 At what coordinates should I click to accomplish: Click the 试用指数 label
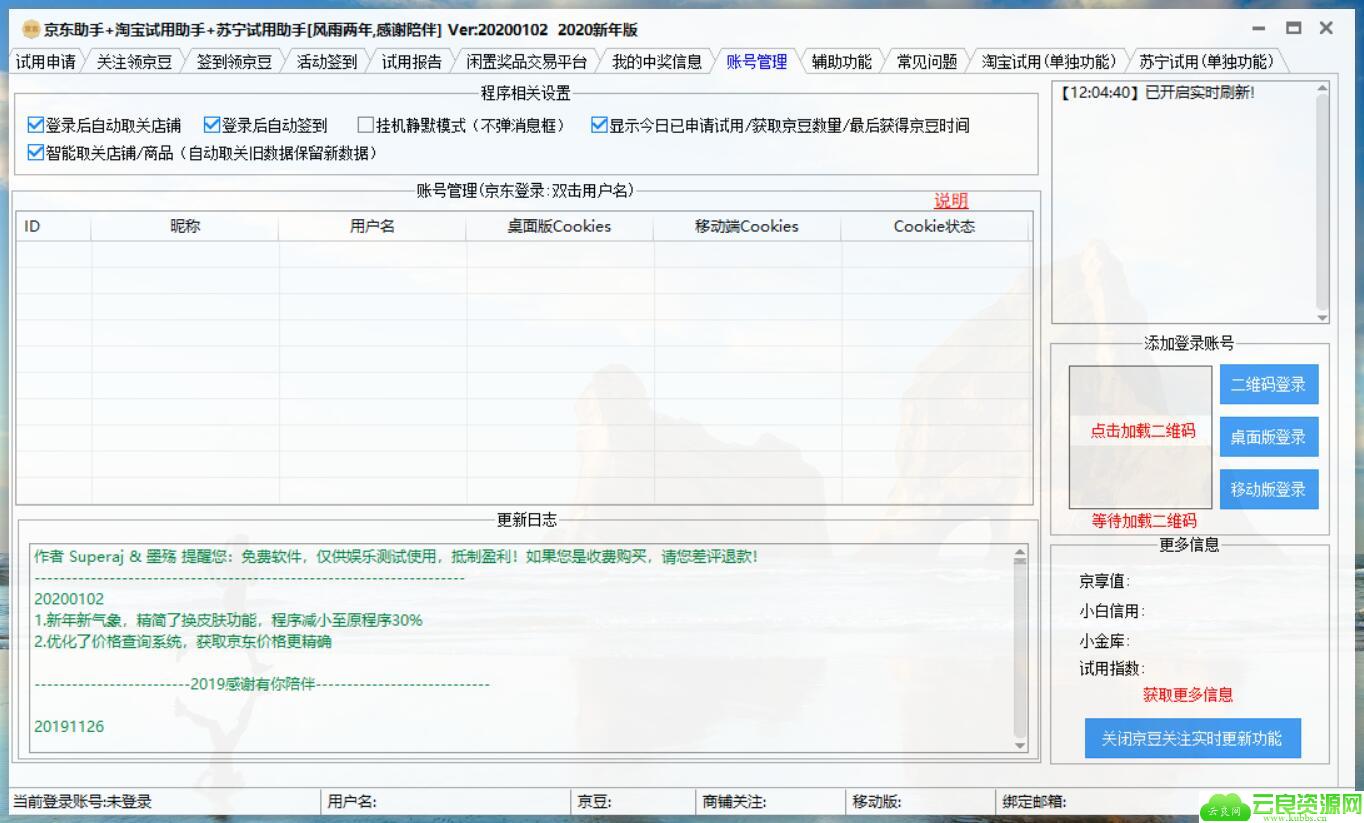(1111, 668)
